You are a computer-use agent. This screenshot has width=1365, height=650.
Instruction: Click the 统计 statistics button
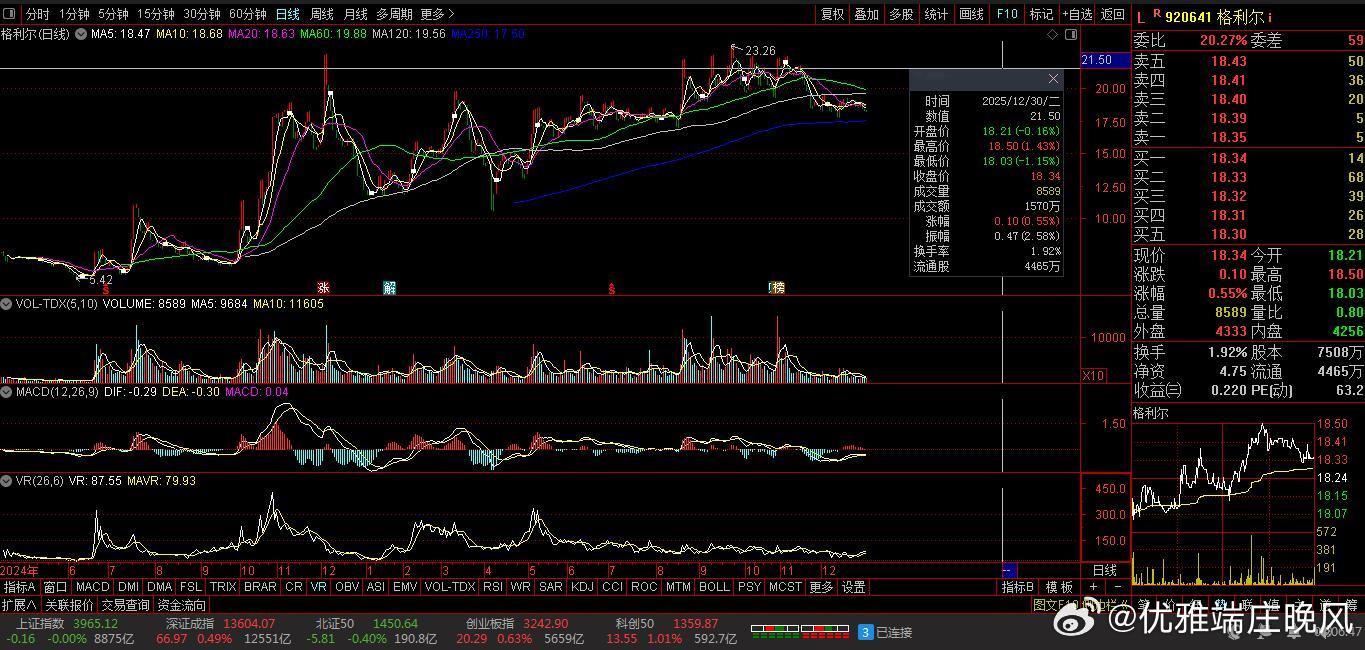point(937,14)
